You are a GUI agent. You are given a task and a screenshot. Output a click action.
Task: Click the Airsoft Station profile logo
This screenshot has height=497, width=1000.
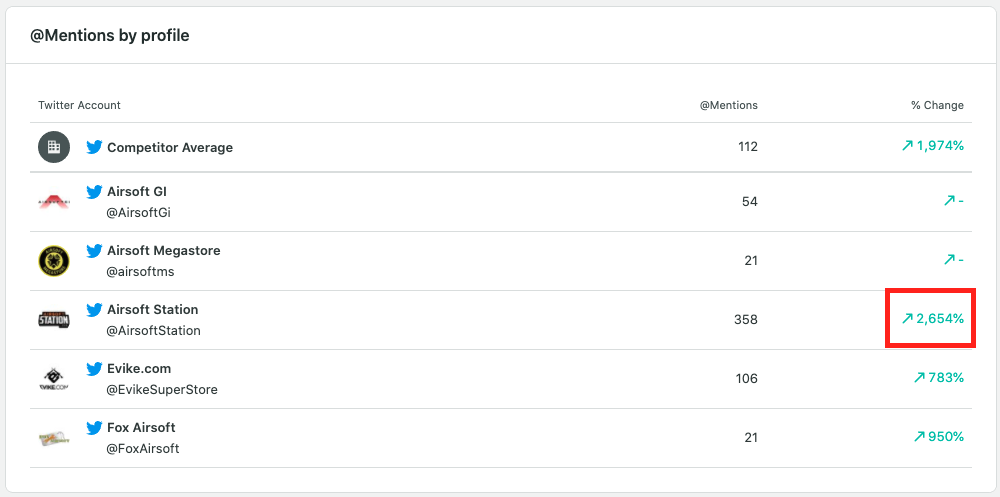click(53, 320)
